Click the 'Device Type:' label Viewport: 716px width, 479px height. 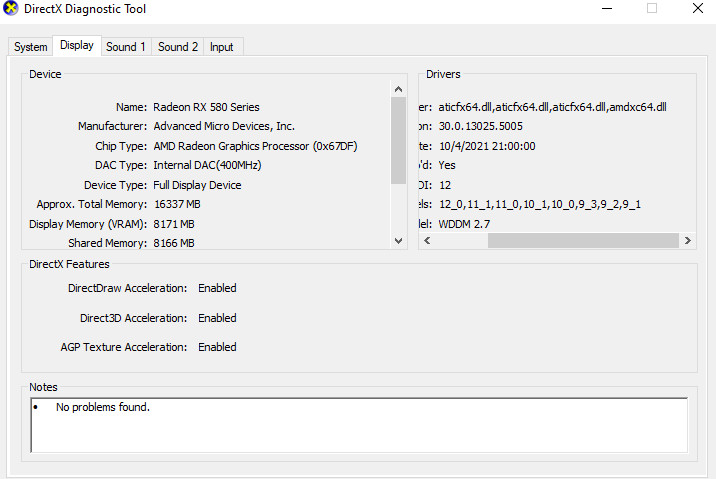[x=116, y=185]
